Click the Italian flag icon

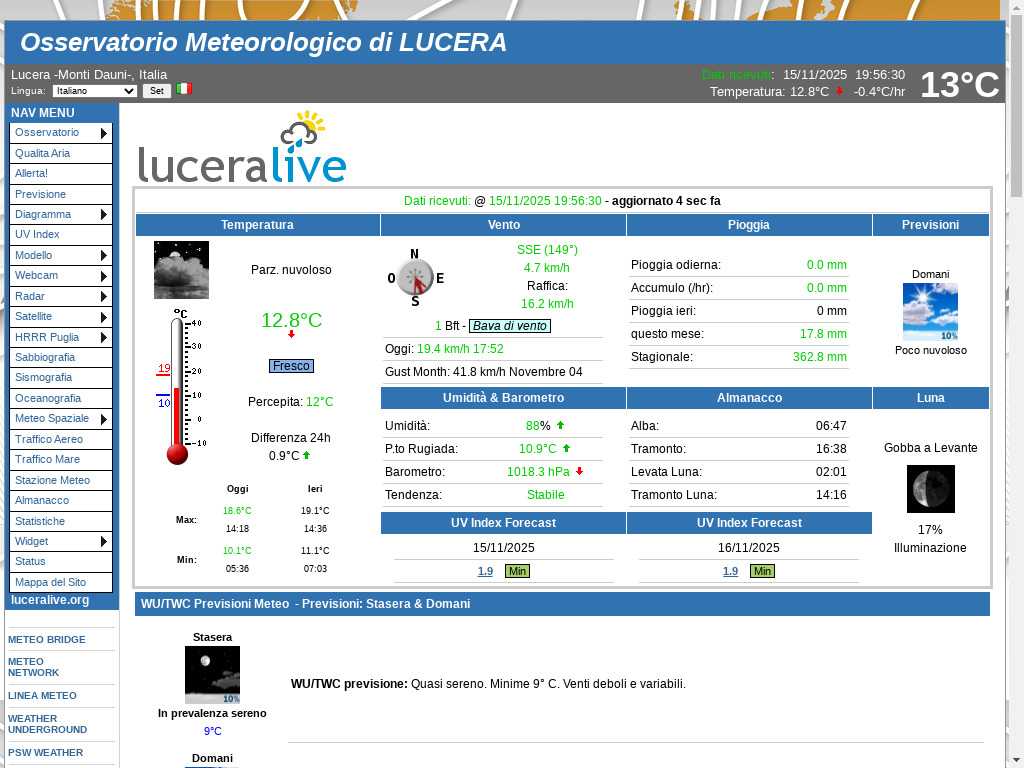point(184,89)
